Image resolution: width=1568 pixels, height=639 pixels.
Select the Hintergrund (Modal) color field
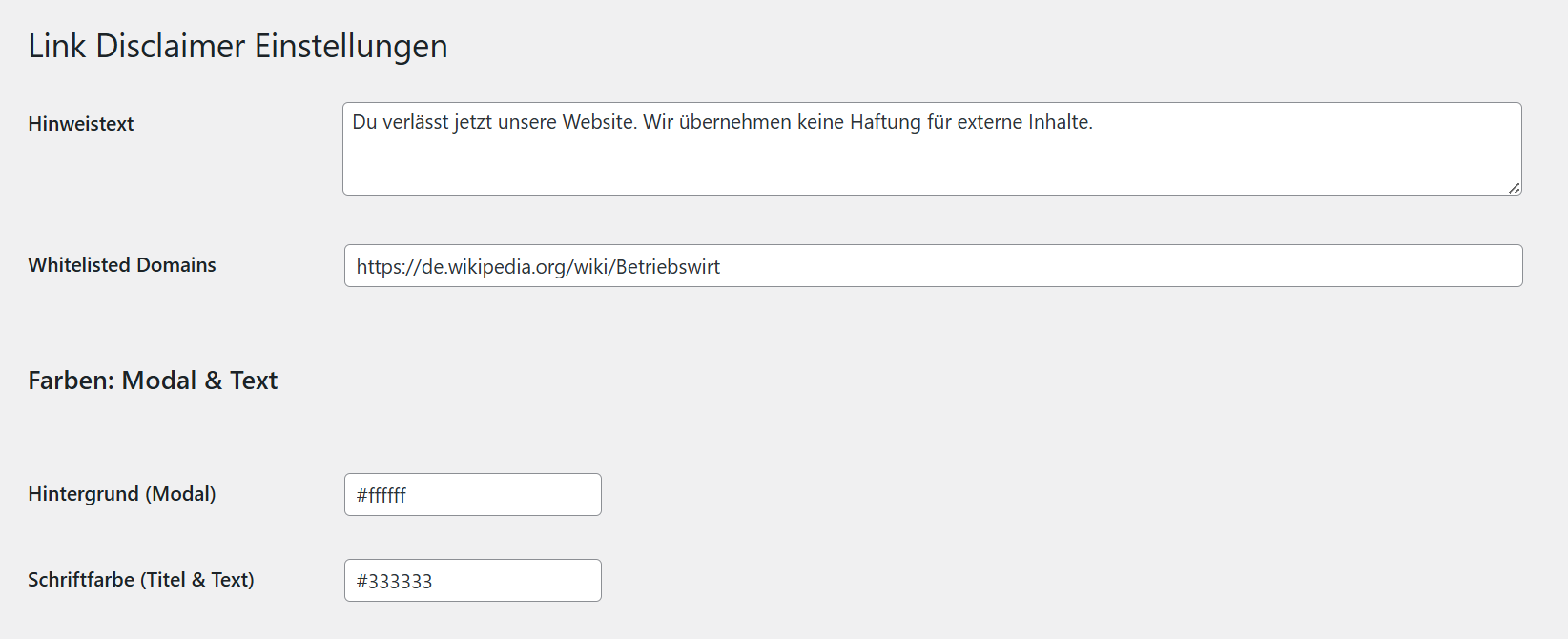tap(472, 495)
